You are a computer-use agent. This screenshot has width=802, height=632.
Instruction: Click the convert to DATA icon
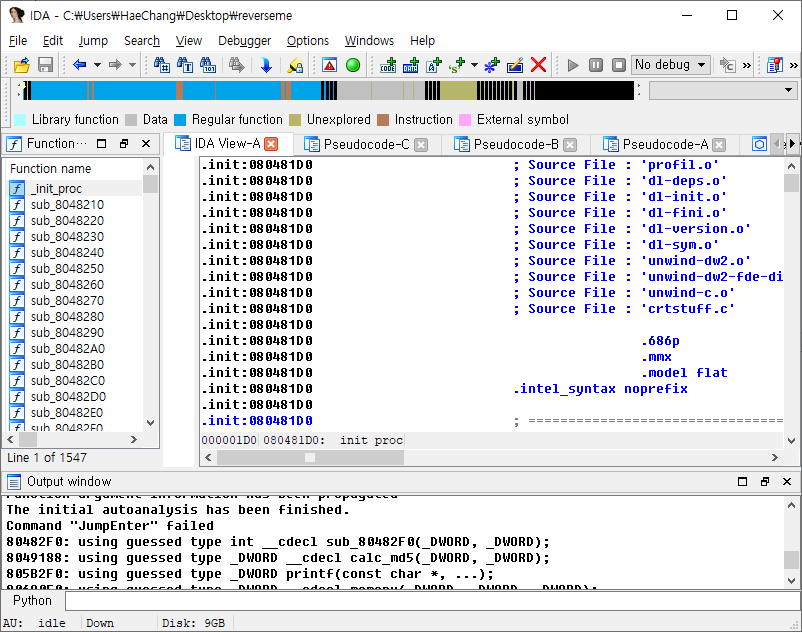[411, 65]
